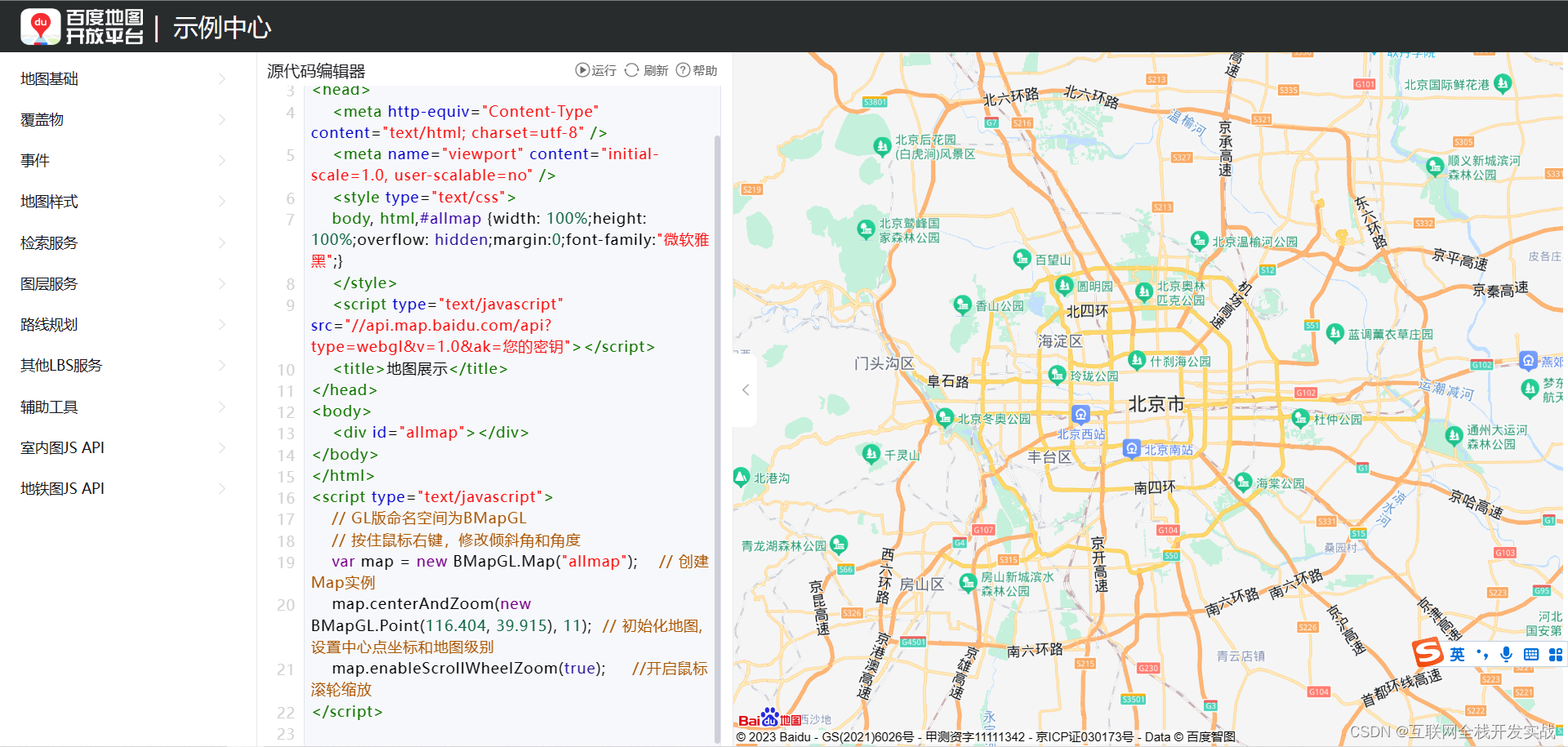This screenshot has height=747, width=1568.
Task: Click the 圆明园 park marker icon
Action: pyautogui.click(x=1063, y=285)
